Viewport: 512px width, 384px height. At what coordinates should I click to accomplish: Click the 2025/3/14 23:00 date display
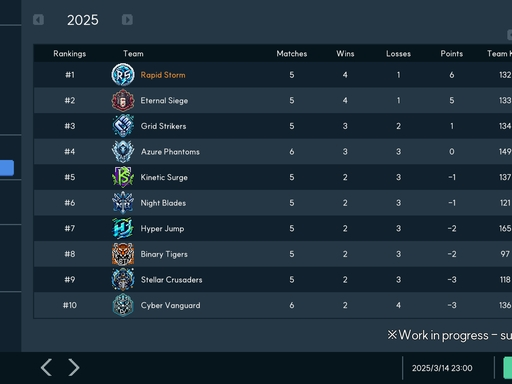coord(442,368)
